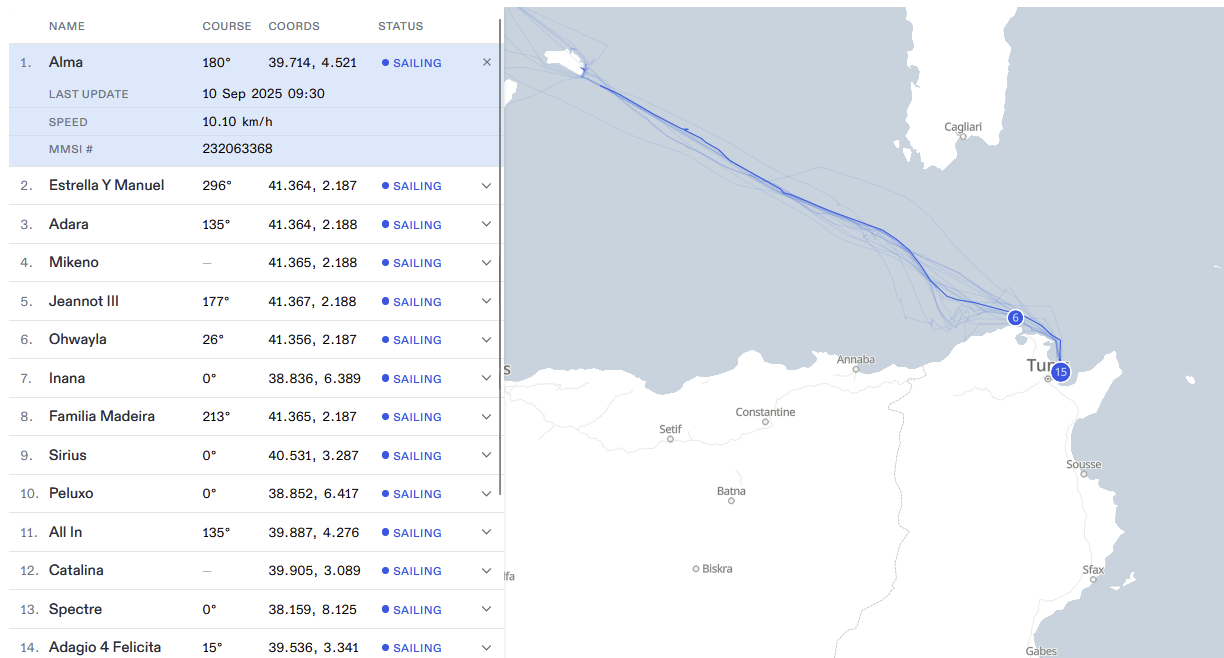
Task: Select the Jeannot III boat name
Action: tap(84, 301)
